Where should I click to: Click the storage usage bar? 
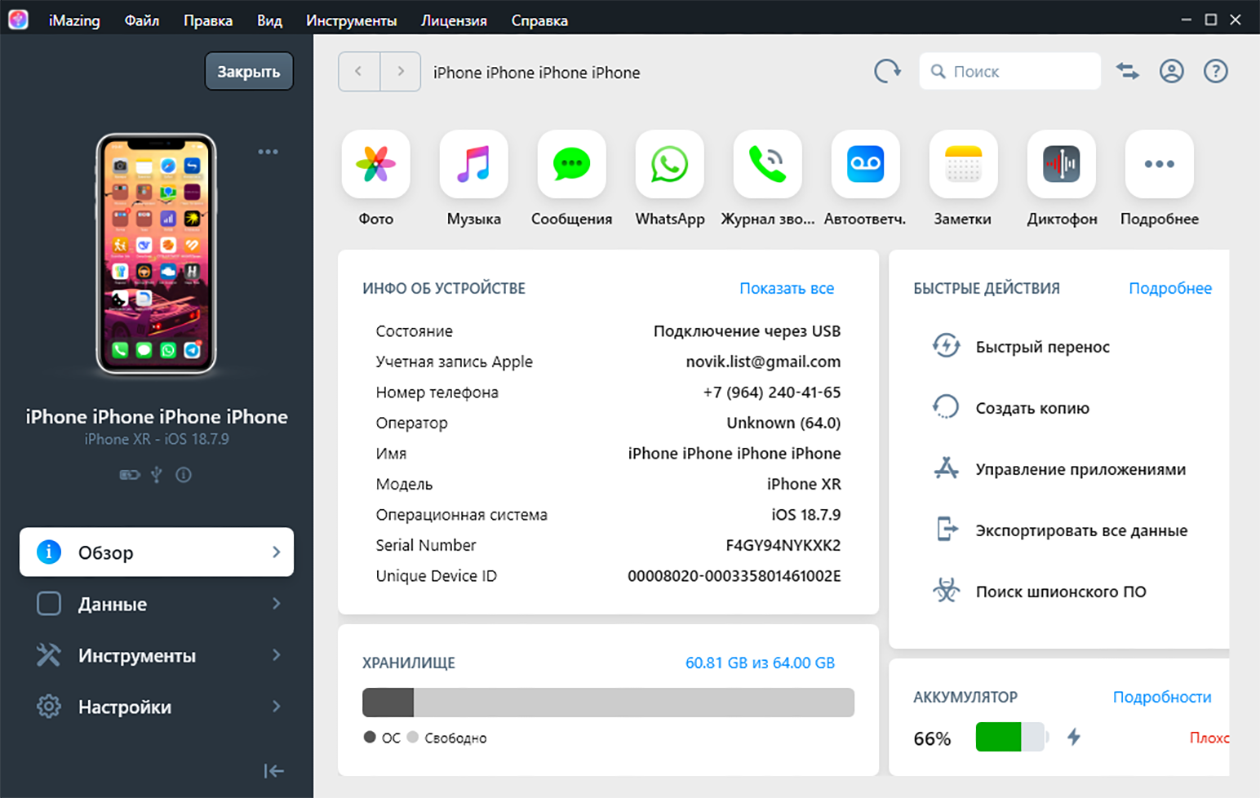pos(608,702)
